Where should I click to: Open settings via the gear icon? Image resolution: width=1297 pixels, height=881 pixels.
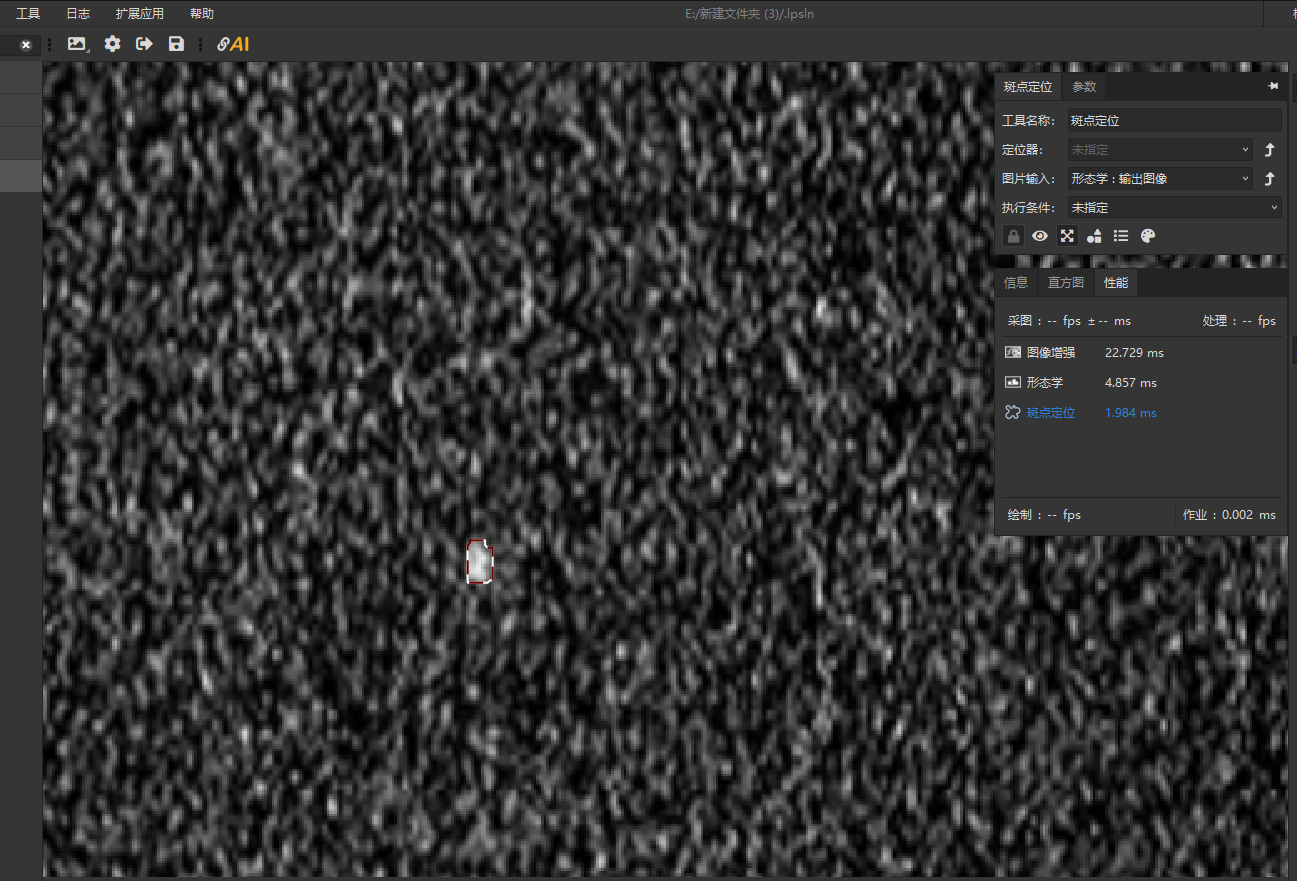click(x=112, y=44)
